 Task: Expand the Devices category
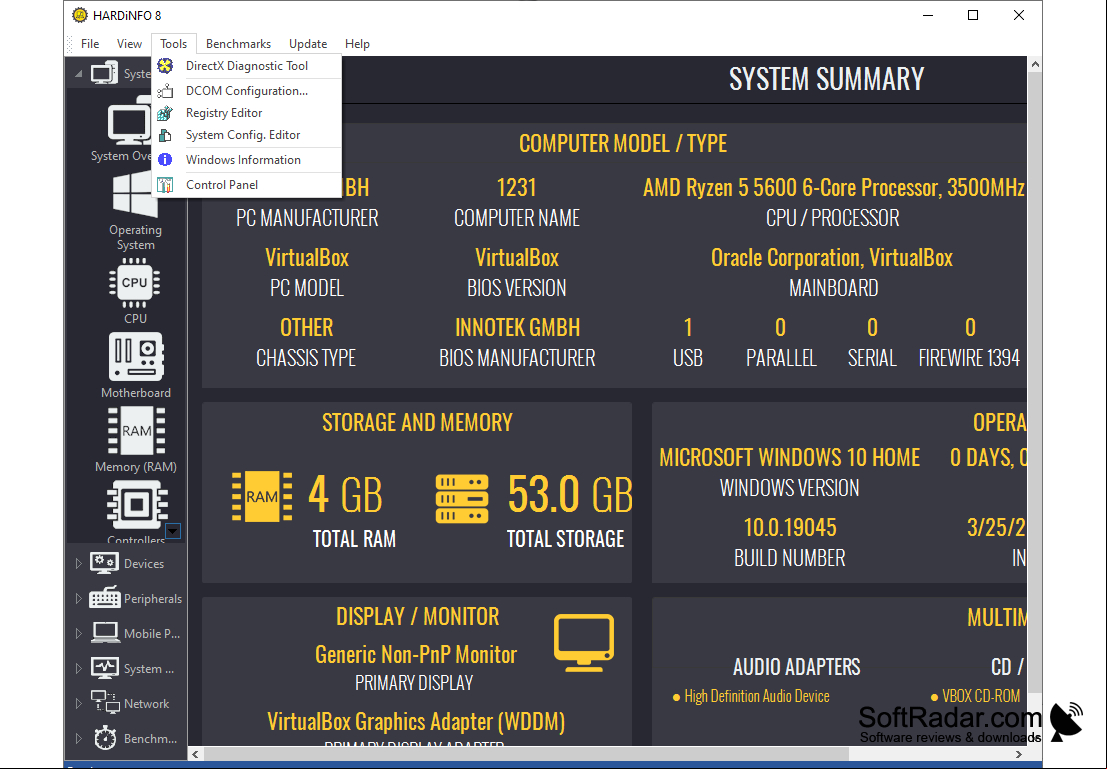78,564
